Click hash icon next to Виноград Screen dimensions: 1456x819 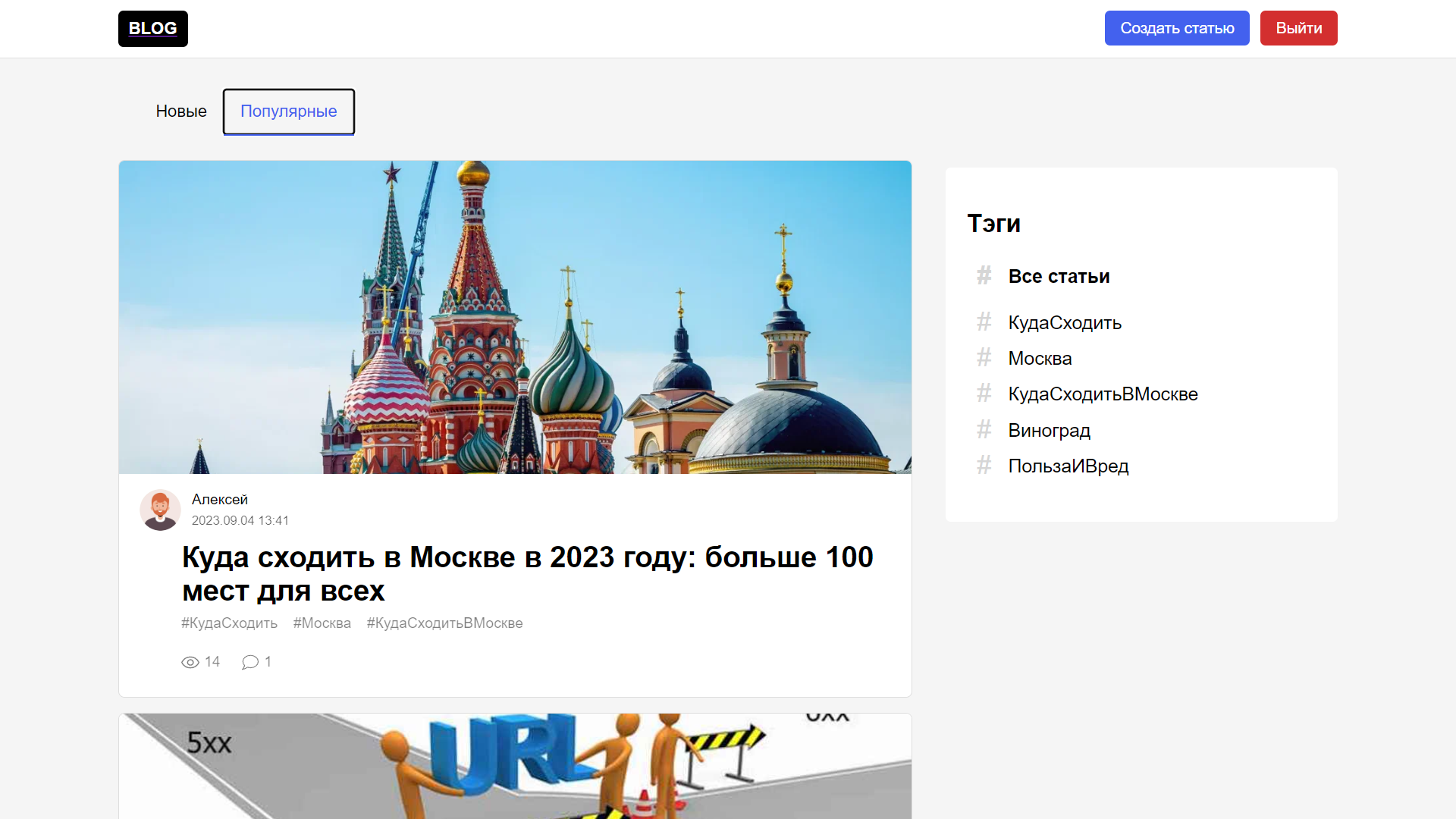pos(984,429)
